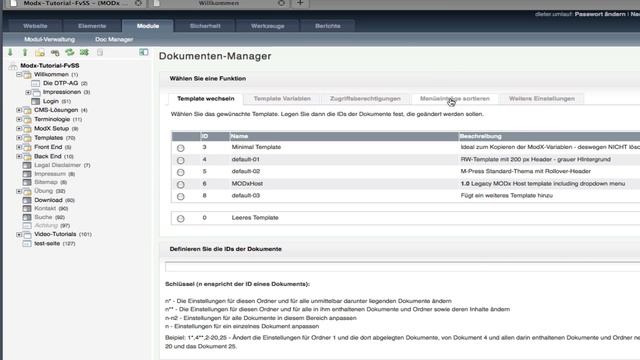Select the MODxHost template radio button
Screen dimensions: 640x360
(x=181, y=184)
